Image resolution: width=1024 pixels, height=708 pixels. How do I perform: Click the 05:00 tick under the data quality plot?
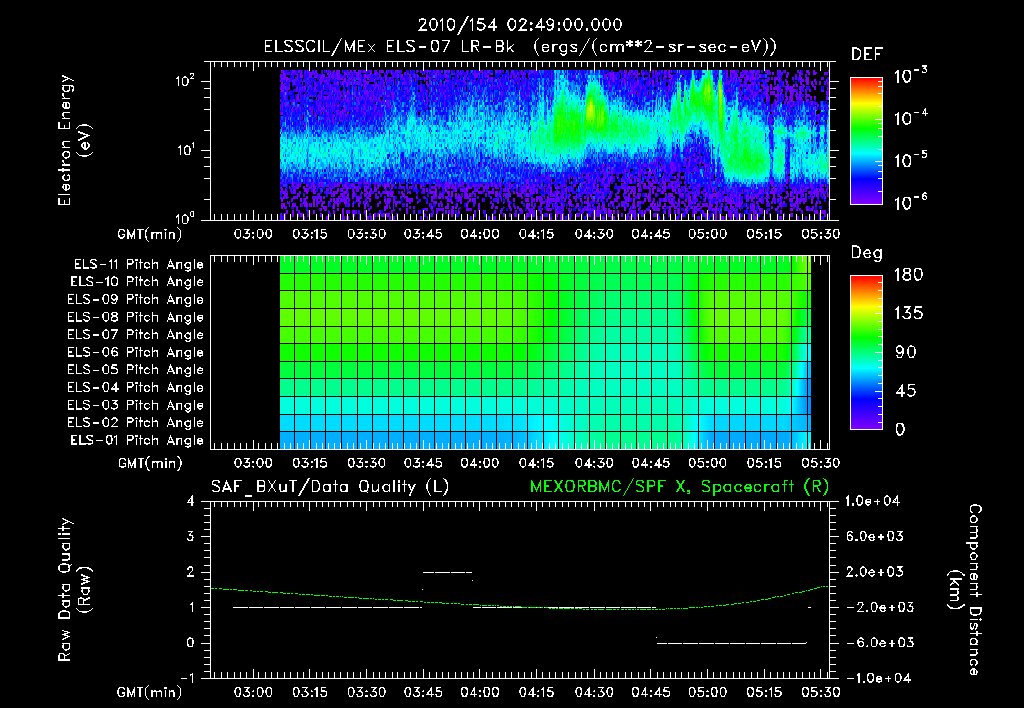click(707, 692)
